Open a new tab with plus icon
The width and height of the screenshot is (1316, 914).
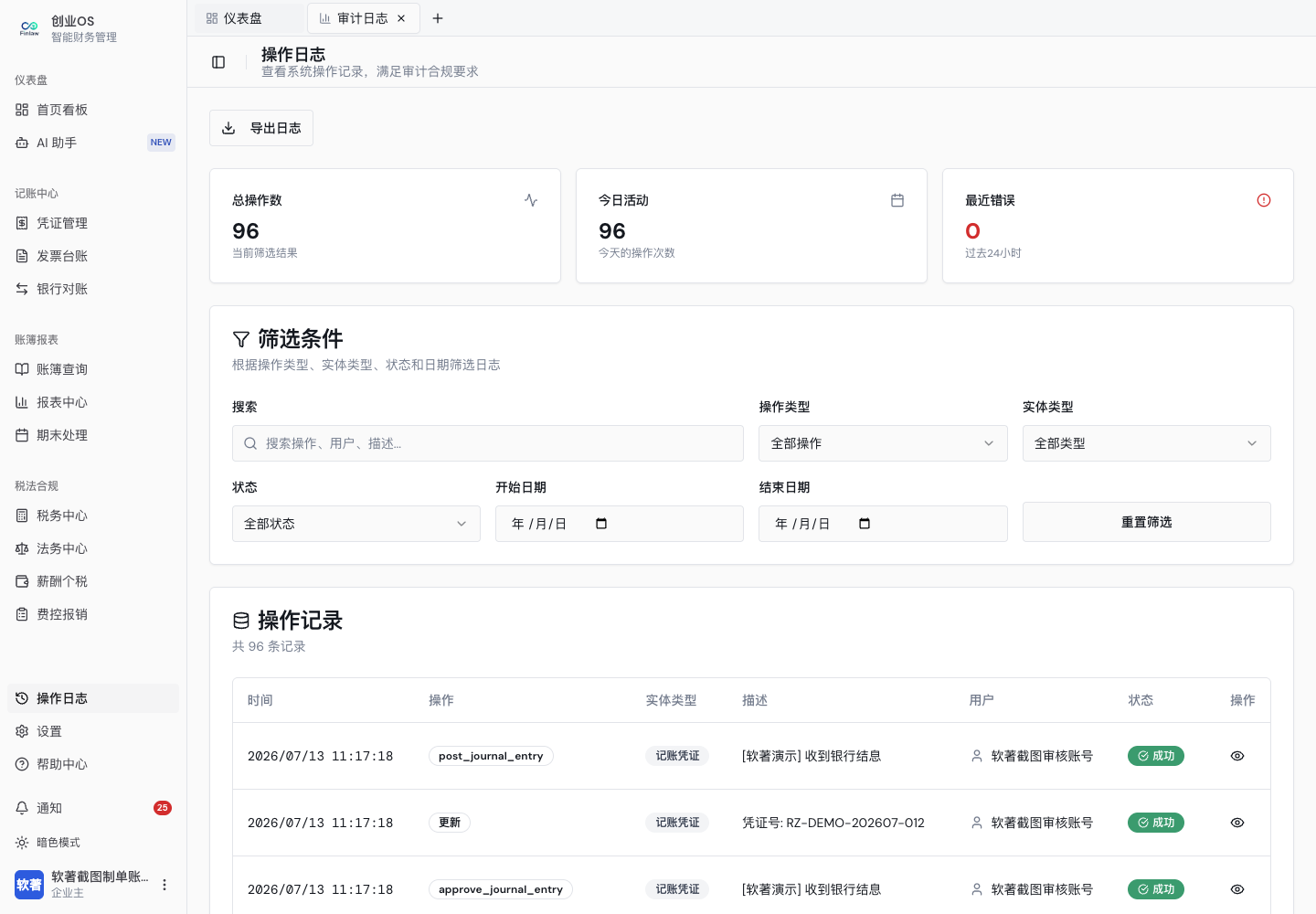pyautogui.click(x=438, y=18)
